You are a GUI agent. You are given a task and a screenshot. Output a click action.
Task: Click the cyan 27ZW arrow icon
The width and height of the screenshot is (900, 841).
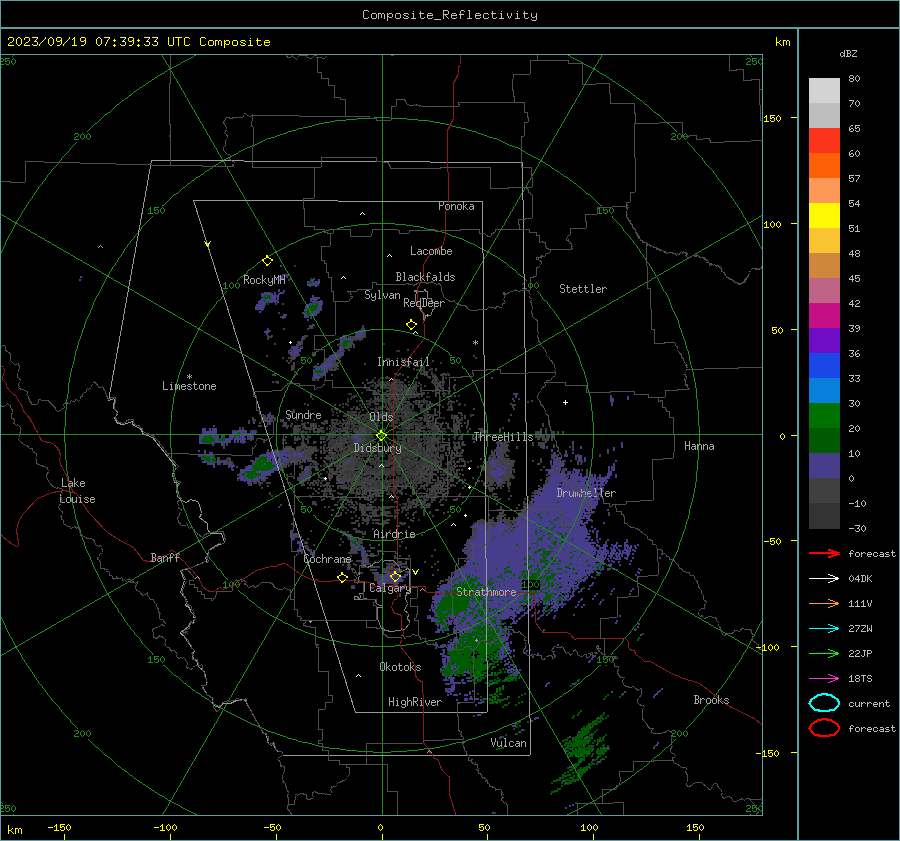click(824, 629)
